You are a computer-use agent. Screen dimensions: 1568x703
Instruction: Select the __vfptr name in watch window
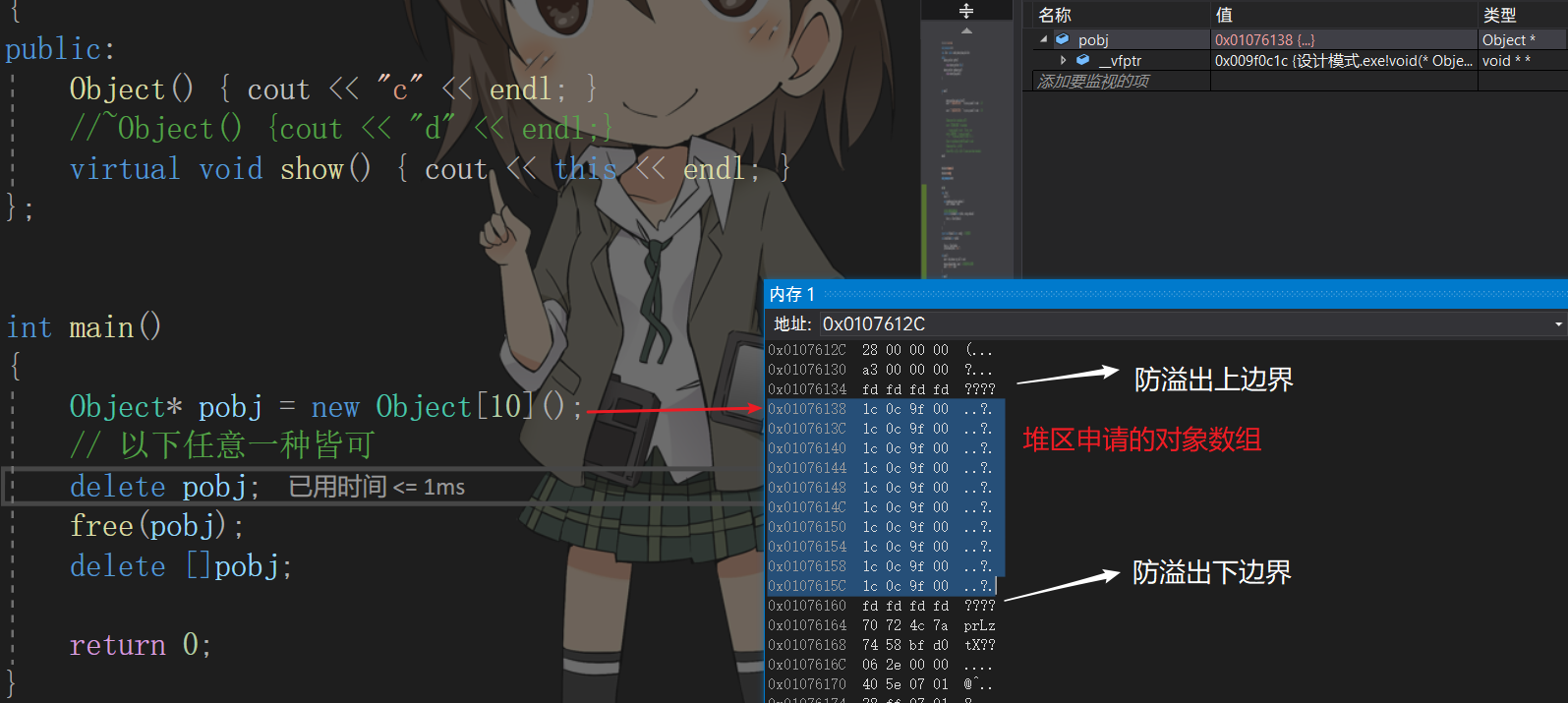(1120, 61)
